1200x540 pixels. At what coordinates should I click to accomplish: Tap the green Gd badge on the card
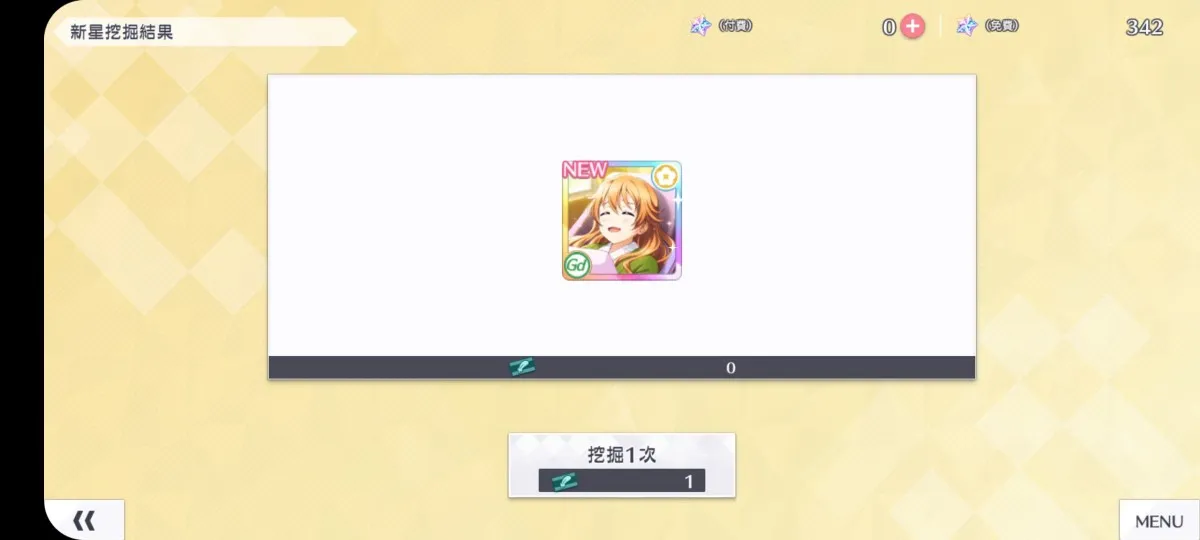pyautogui.click(x=576, y=266)
